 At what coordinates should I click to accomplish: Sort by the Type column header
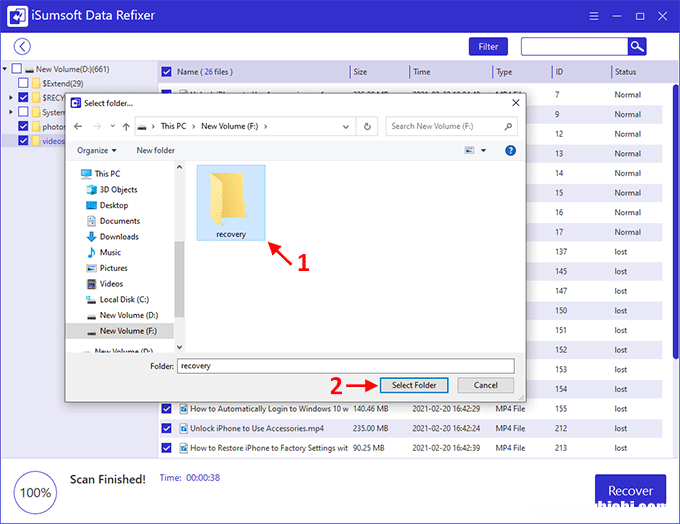pos(504,72)
